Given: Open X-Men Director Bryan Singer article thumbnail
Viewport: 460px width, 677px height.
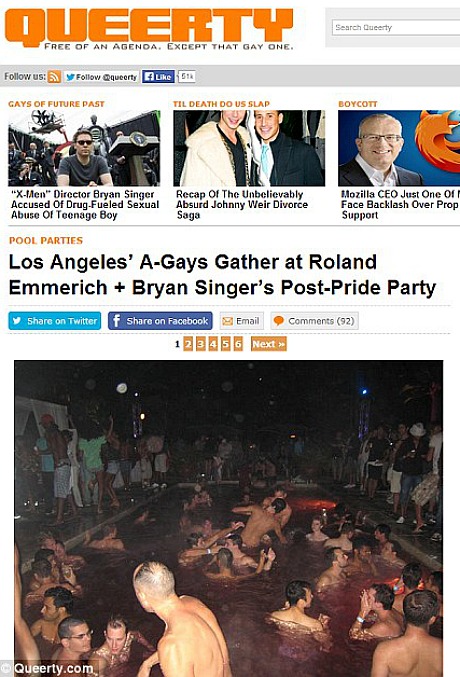Looking at the screenshot, I should (x=84, y=148).
